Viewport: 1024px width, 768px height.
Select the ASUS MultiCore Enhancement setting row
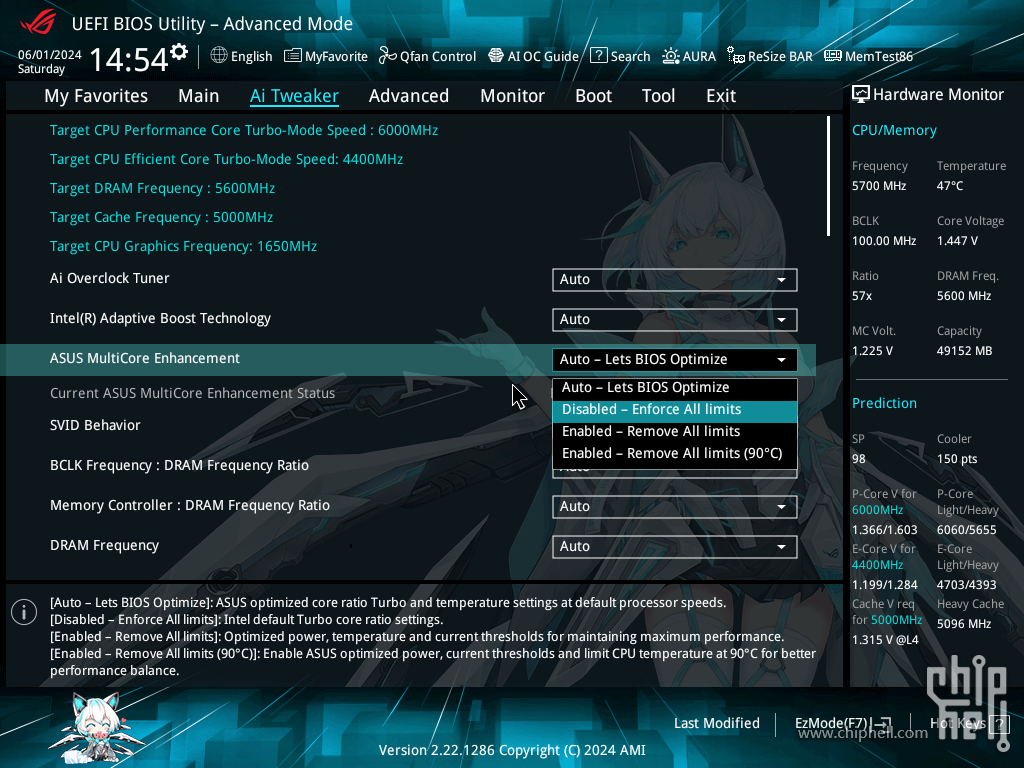click(408, 359)
